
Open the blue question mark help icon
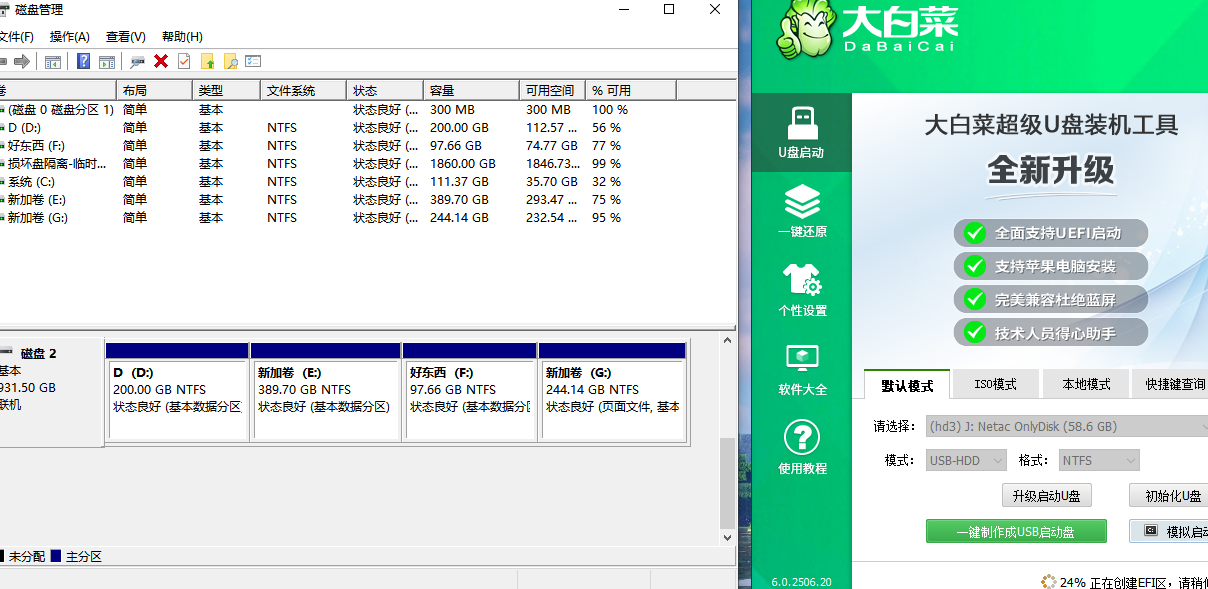[x=84, y=62]
